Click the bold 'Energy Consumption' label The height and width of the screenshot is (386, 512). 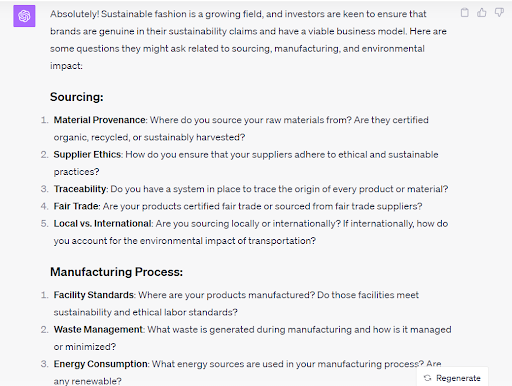[101, 364]
